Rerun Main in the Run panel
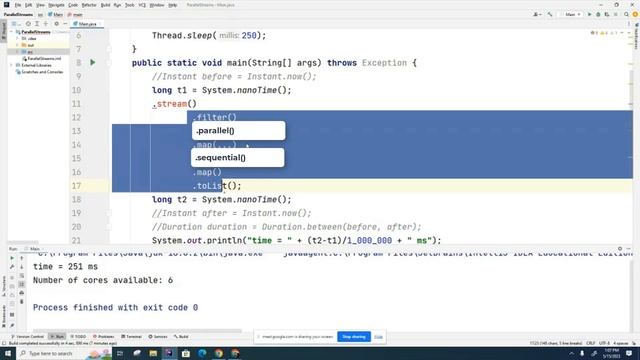Image resolution: width=640 pixels, height=360 pixels. click(x=12, y=258)
